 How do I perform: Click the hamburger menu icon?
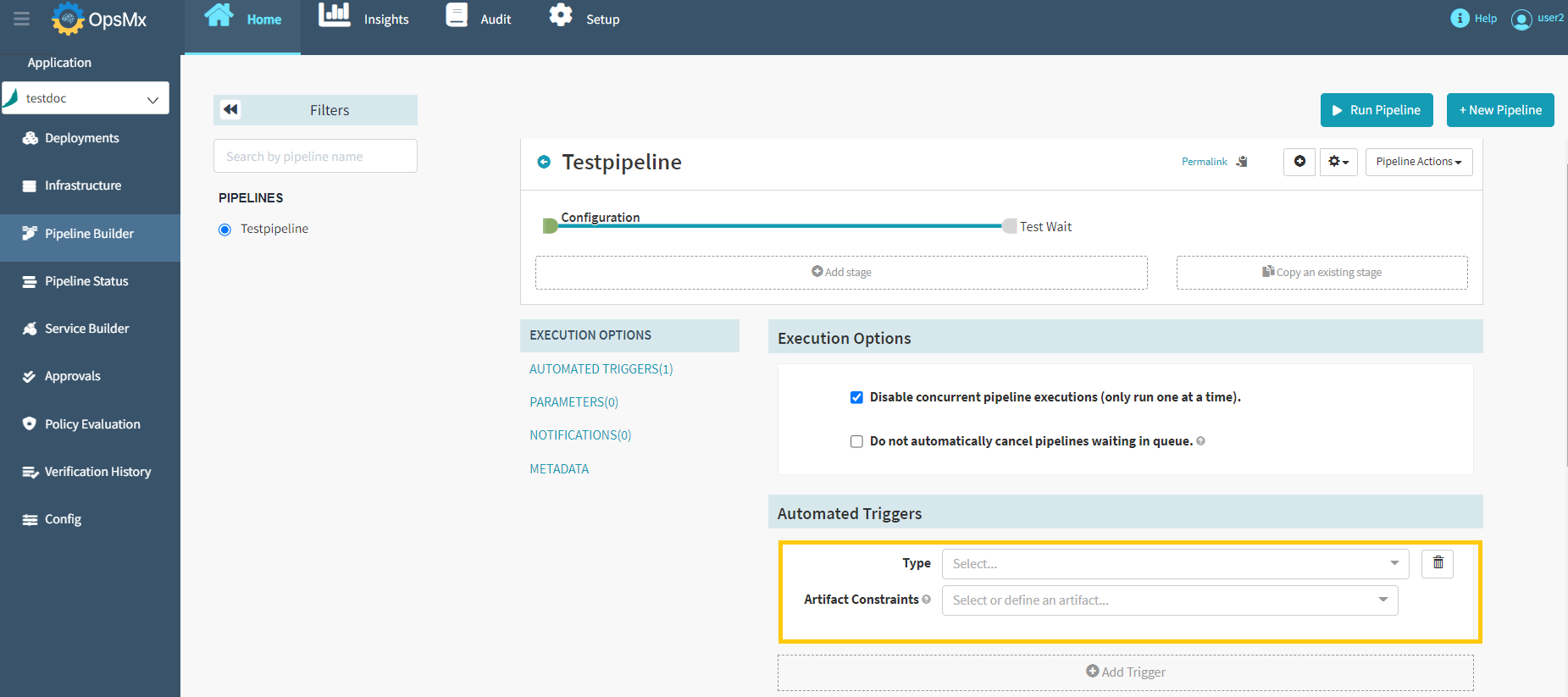[22, 19]
